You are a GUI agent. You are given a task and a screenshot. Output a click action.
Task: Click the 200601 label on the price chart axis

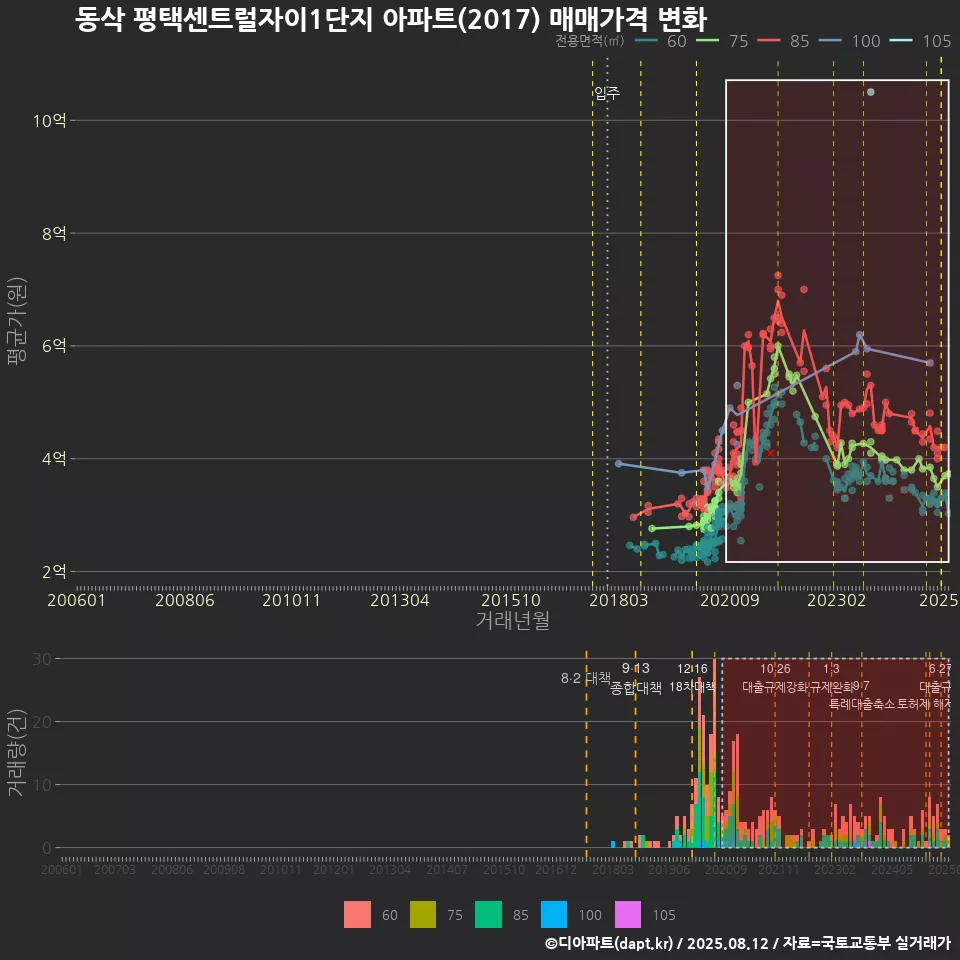pos(77,600)
